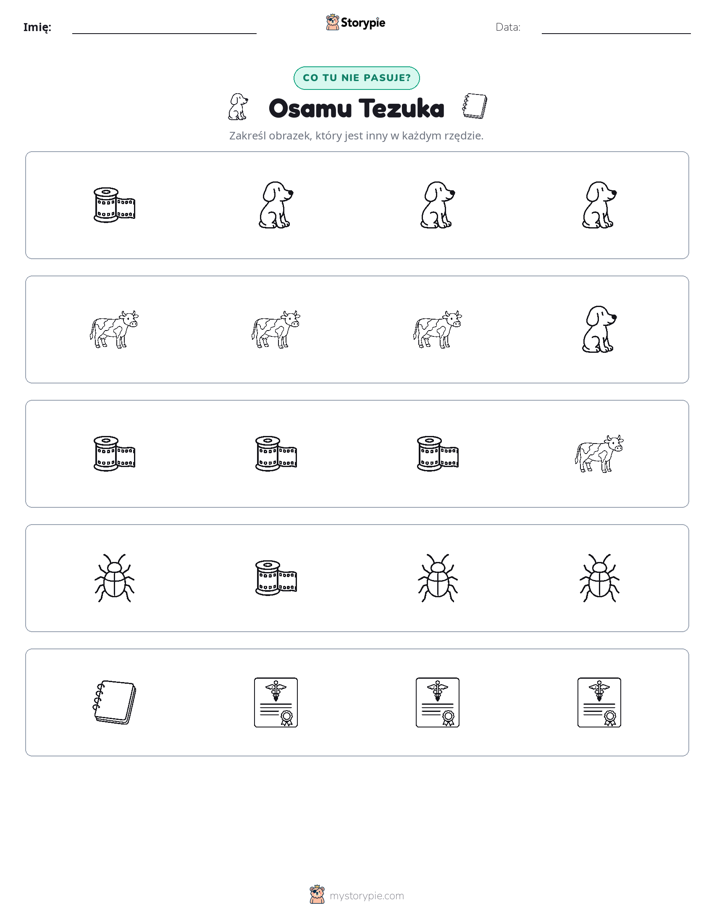Click the Osamu Tezuka title heading
Screen dimensions: 714x924
tap(356, 108)
